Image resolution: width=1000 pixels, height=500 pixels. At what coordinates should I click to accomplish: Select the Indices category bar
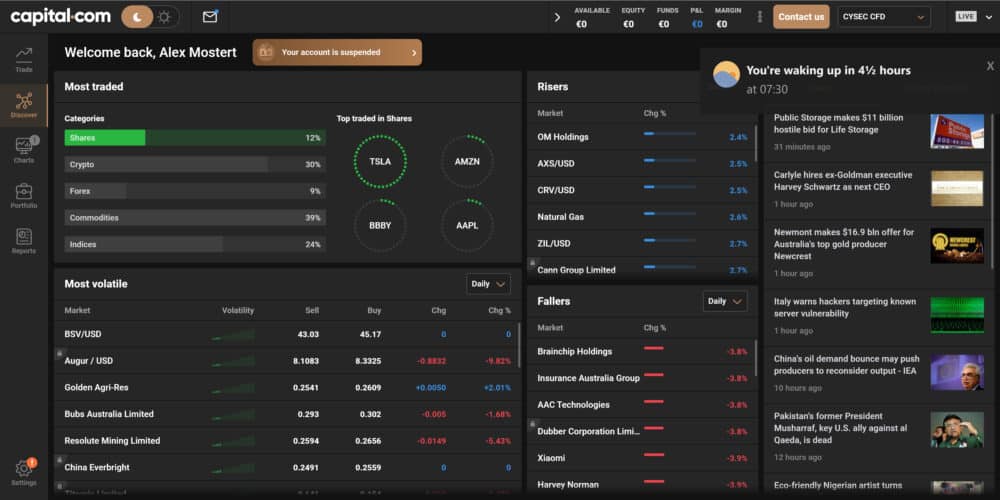pos(195,244)
